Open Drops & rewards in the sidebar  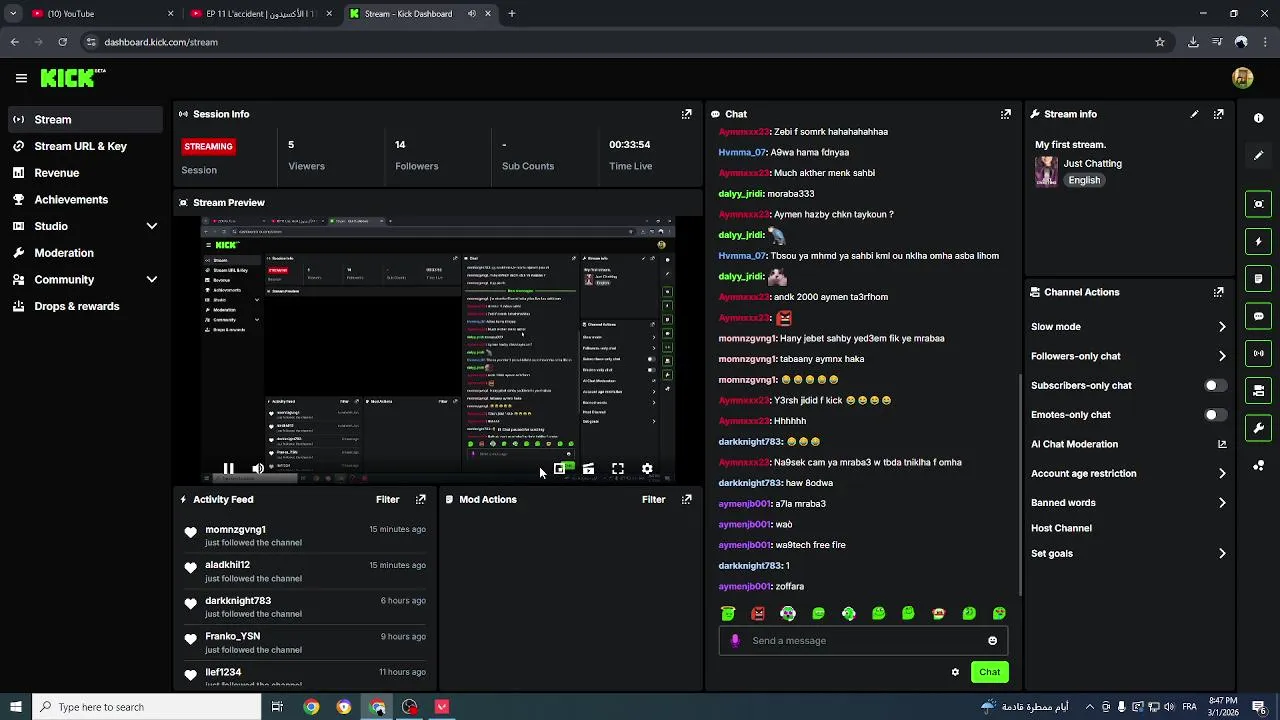[x=84, y=306]
